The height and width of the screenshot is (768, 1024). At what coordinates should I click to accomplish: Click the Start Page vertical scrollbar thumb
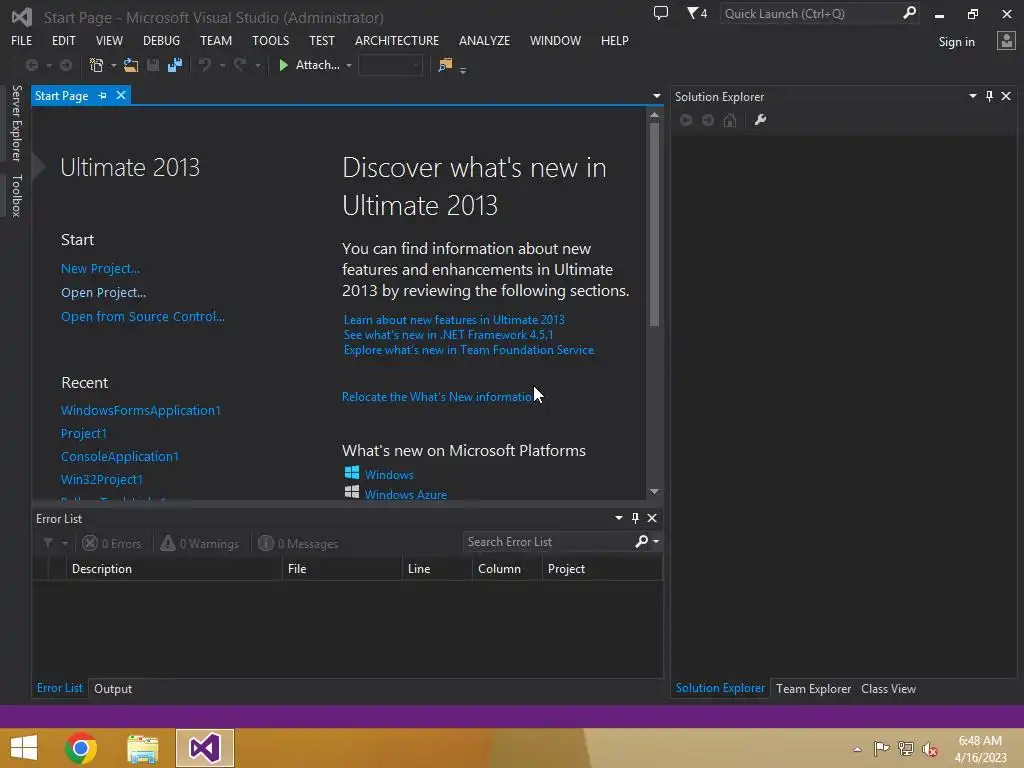(654, 224)
